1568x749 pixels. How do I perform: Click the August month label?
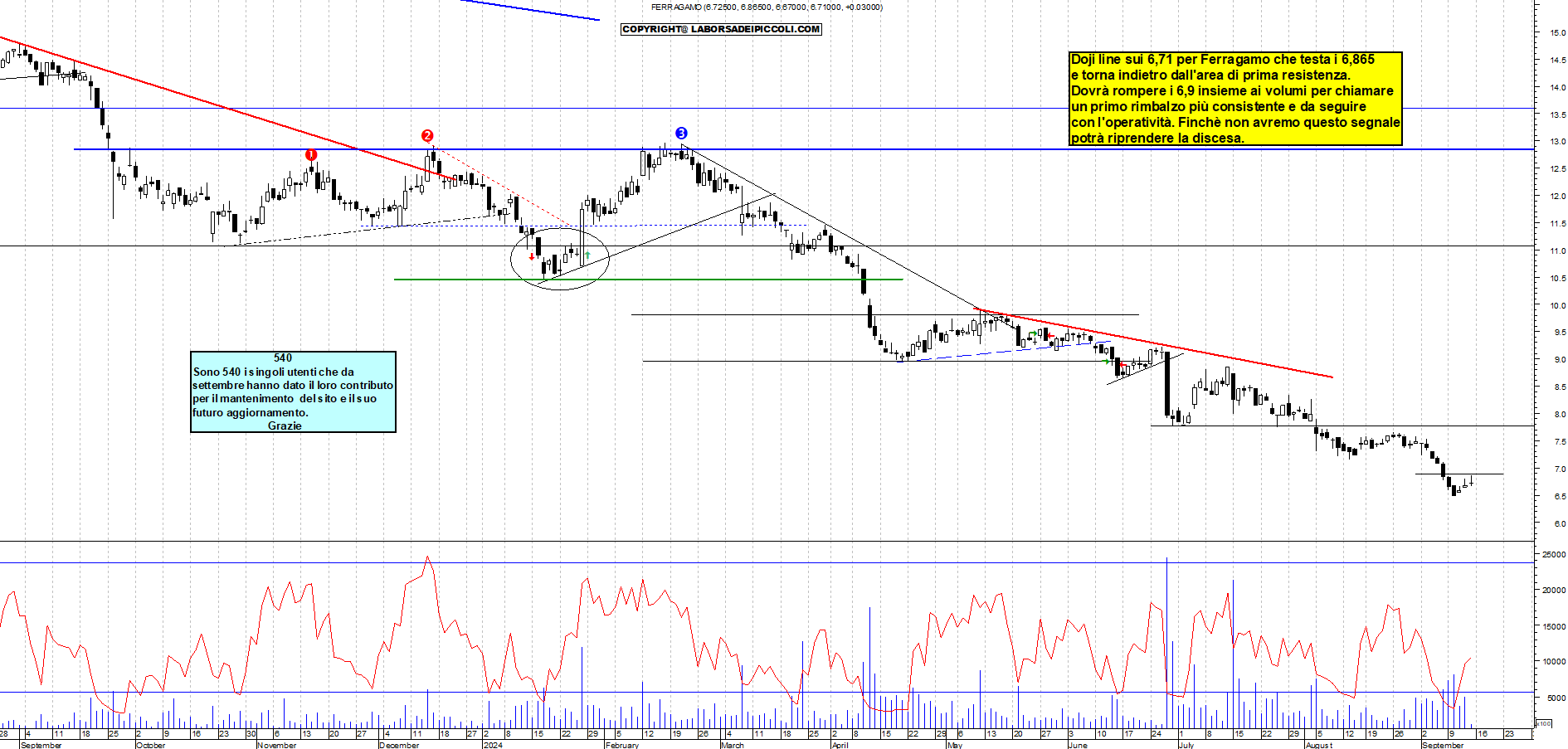(x=1318, y=745)
